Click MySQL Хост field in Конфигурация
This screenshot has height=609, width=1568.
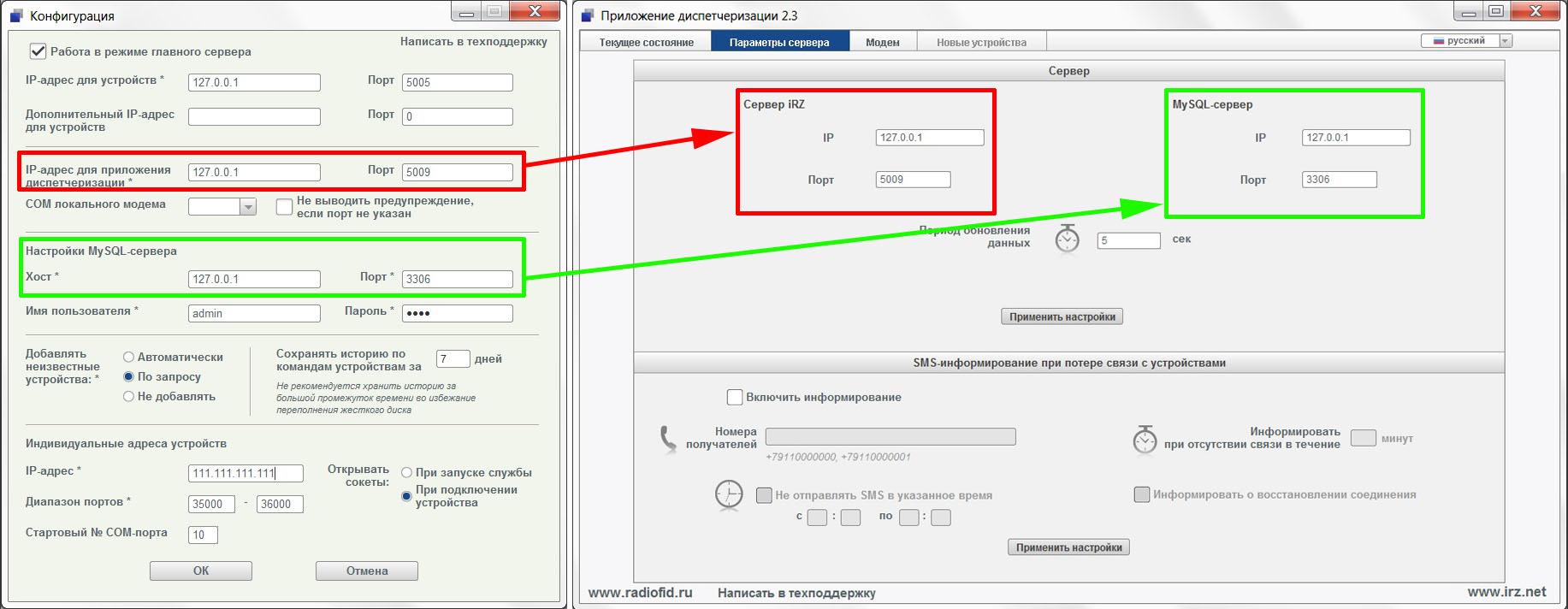254,279
